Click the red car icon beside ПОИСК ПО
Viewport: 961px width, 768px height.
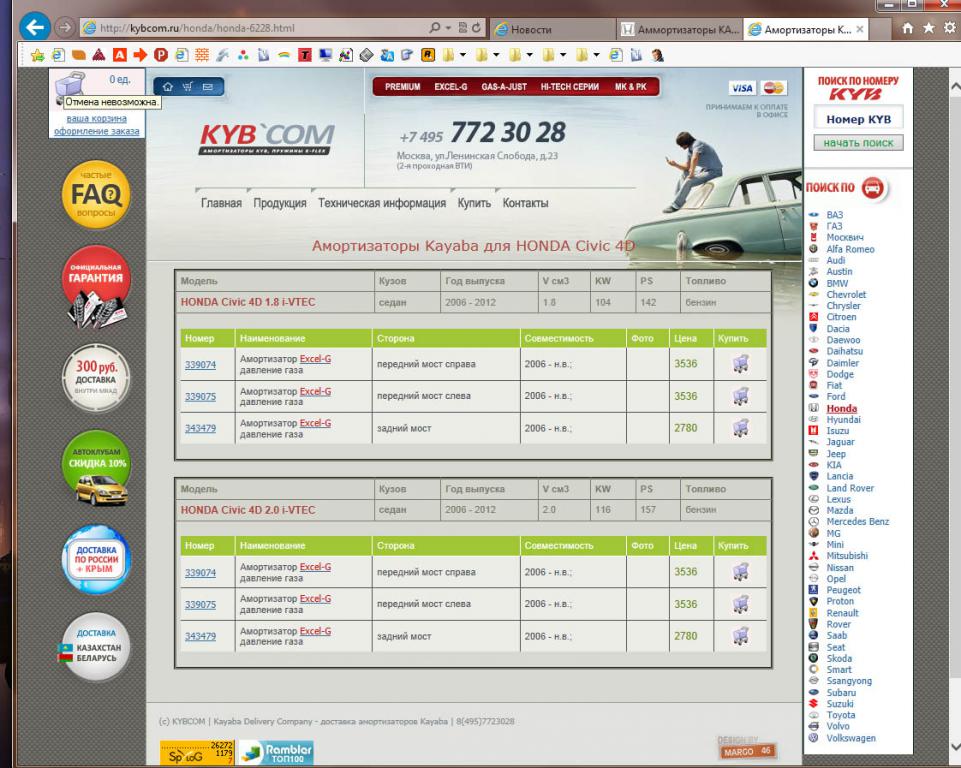pyautogui.click(x=873, y=188)
